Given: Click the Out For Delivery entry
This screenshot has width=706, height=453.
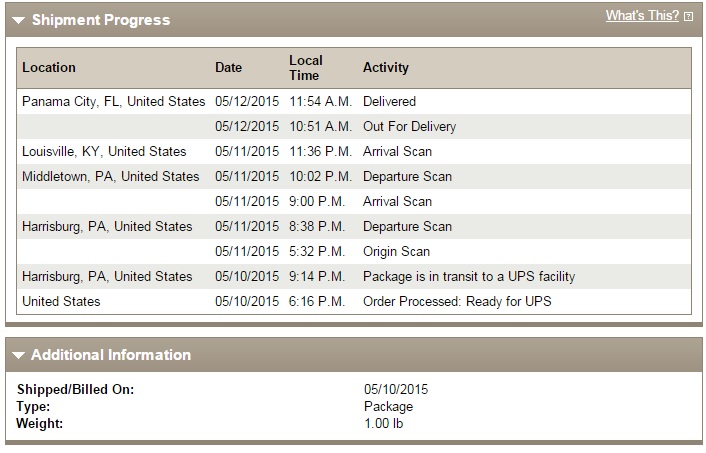Looking at the screenshot, I should coord(410,127).
